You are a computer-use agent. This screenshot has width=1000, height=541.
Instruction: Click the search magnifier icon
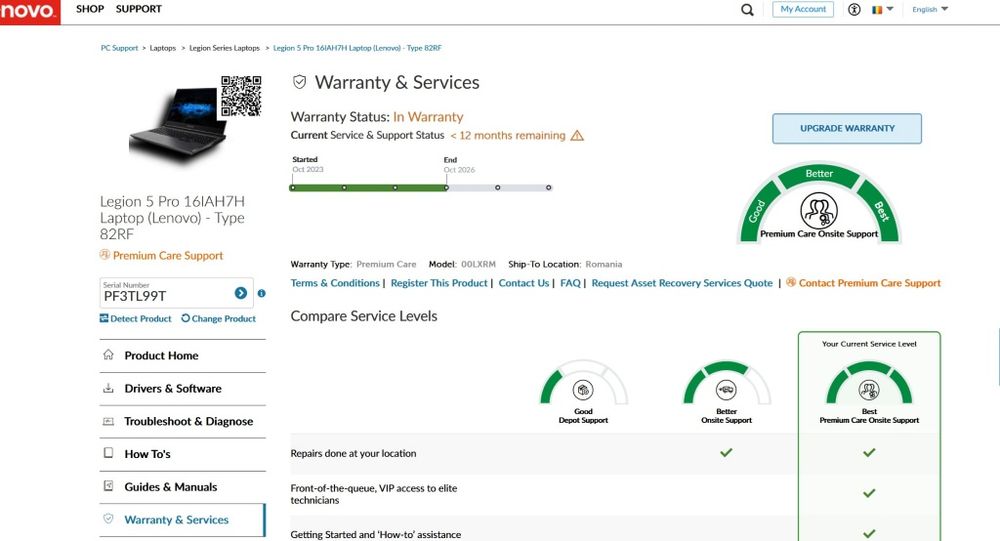(x=748, y=10)
